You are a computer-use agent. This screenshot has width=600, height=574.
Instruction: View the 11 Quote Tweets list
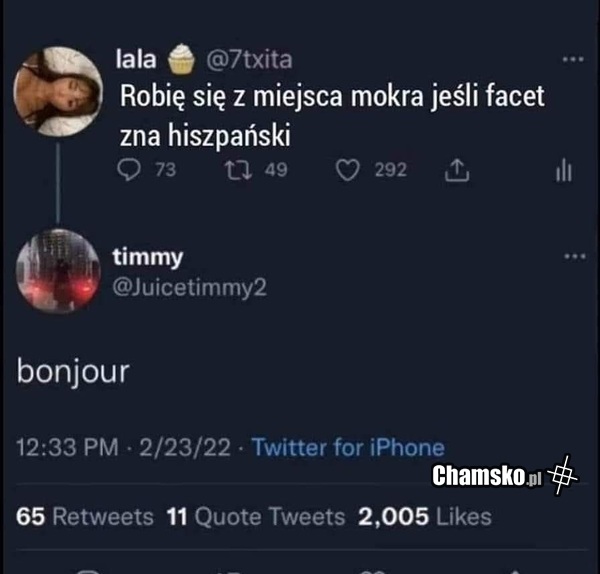coord(256,516)
